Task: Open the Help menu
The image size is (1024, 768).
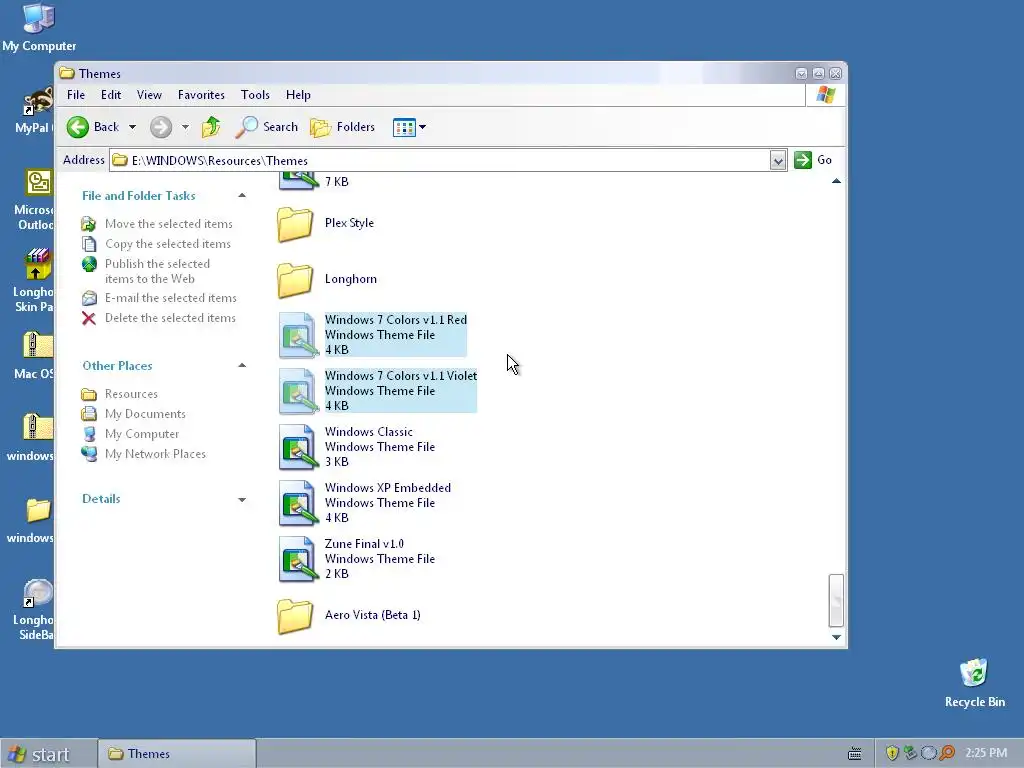Action: (298, 95)
